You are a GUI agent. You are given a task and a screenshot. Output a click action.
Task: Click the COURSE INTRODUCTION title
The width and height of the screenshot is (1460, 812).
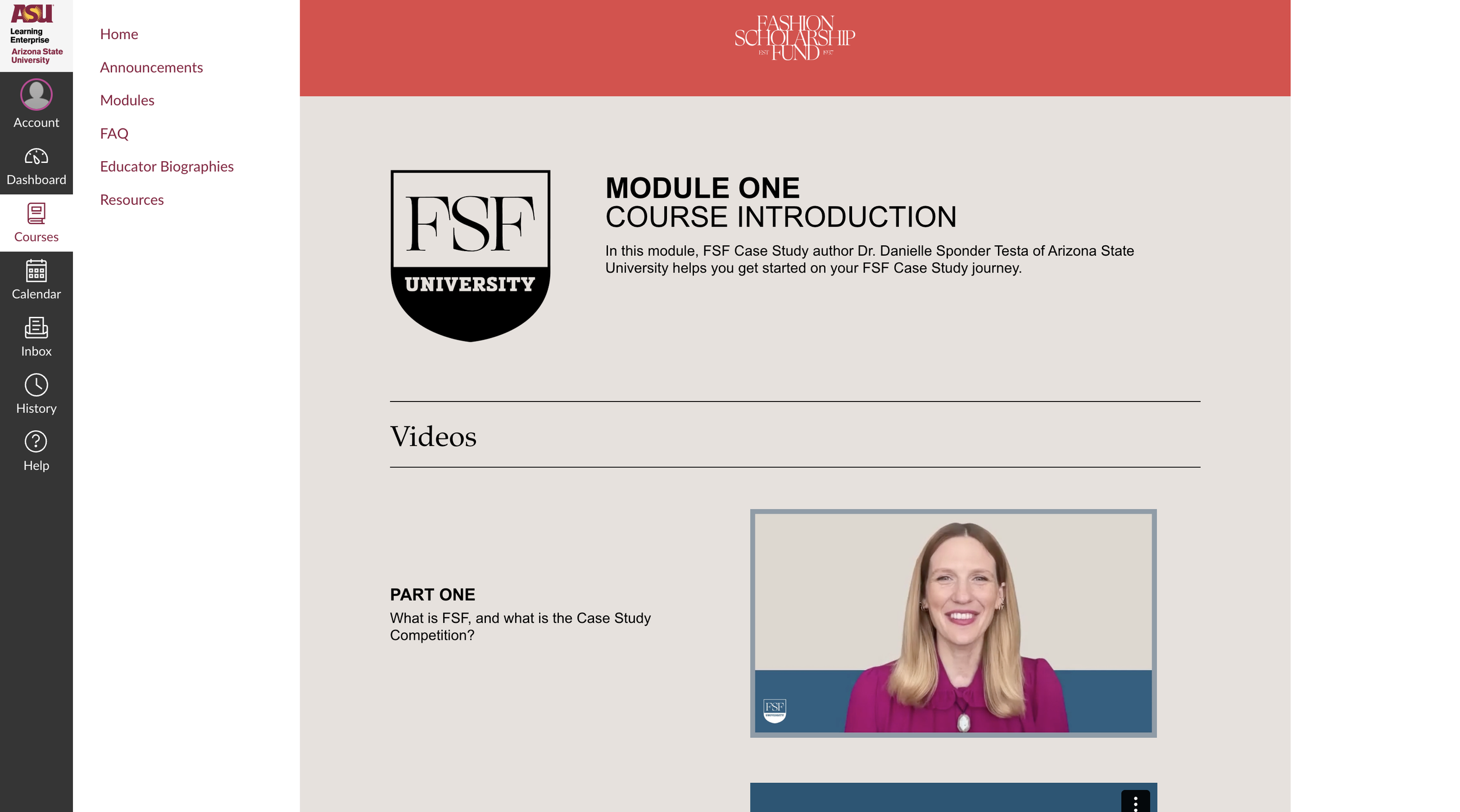tap(781, 217)
